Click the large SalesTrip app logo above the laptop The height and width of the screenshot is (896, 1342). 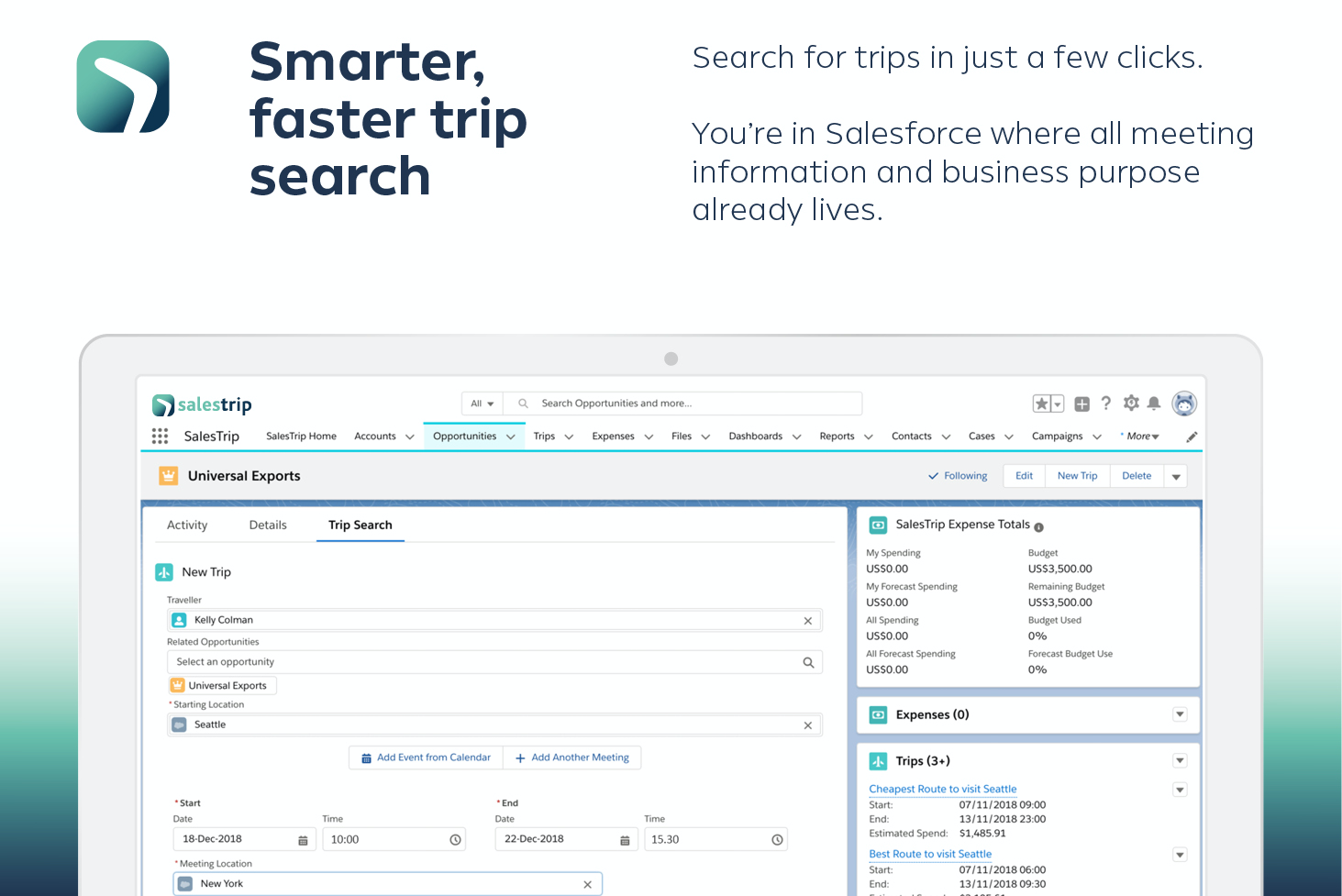(x=123, y=86)
